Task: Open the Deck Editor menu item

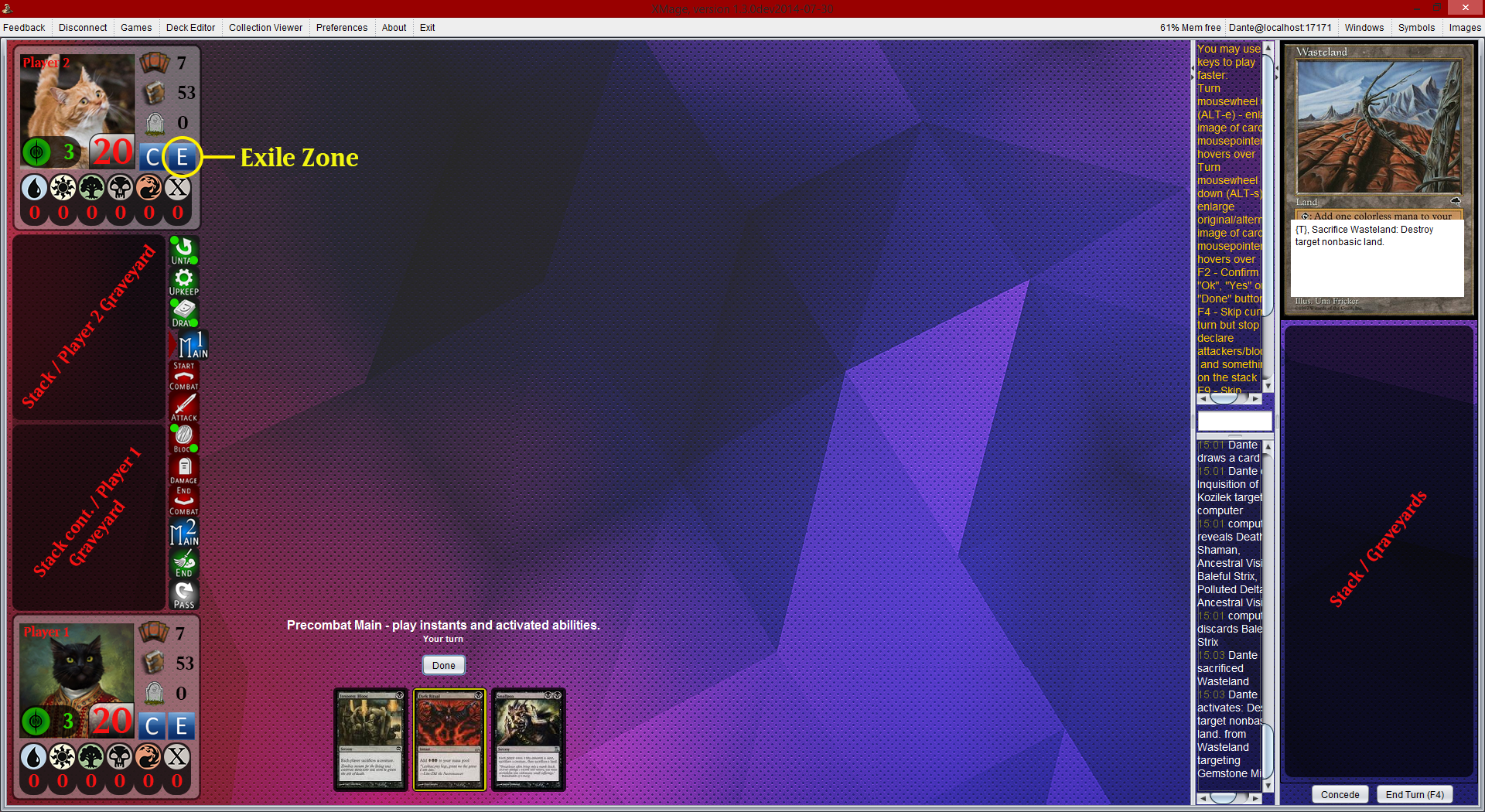Action: click(x=190, y=28)
